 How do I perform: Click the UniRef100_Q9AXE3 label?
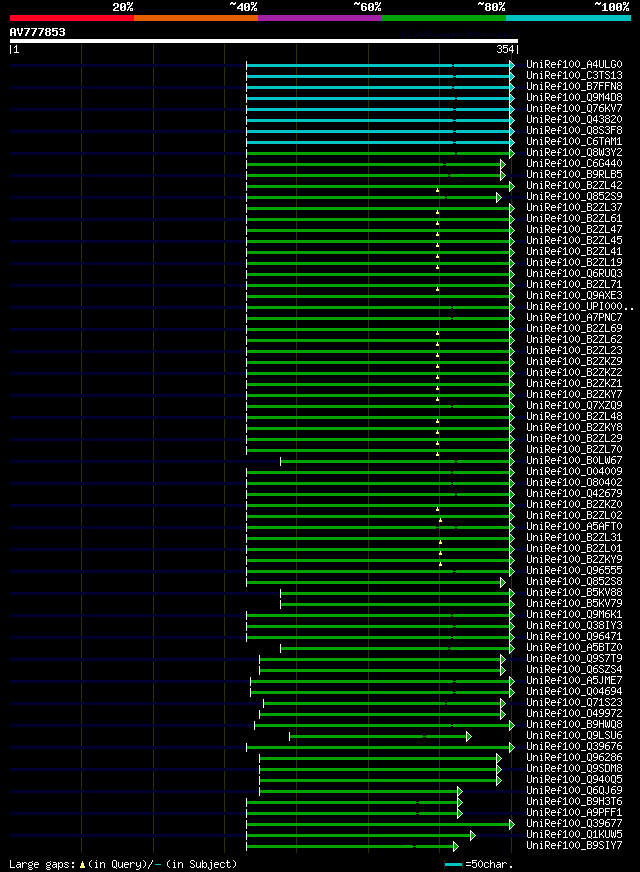574,295
